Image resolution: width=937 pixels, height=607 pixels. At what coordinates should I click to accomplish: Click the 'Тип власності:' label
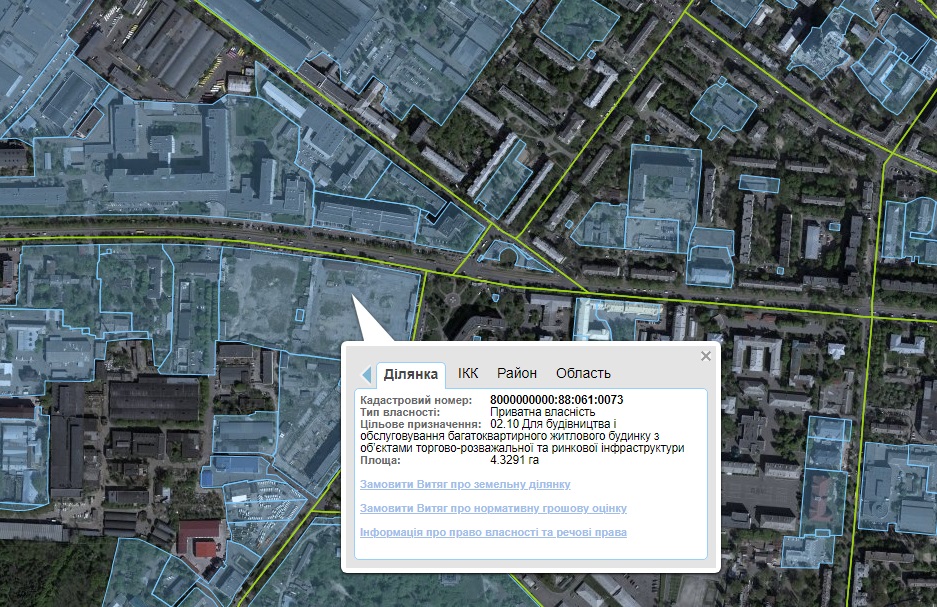click(399, 412)
